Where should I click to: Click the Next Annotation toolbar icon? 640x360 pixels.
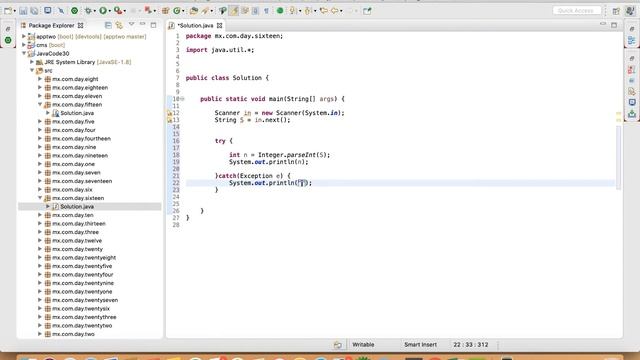pyautogui.click(x=292, y=11)
